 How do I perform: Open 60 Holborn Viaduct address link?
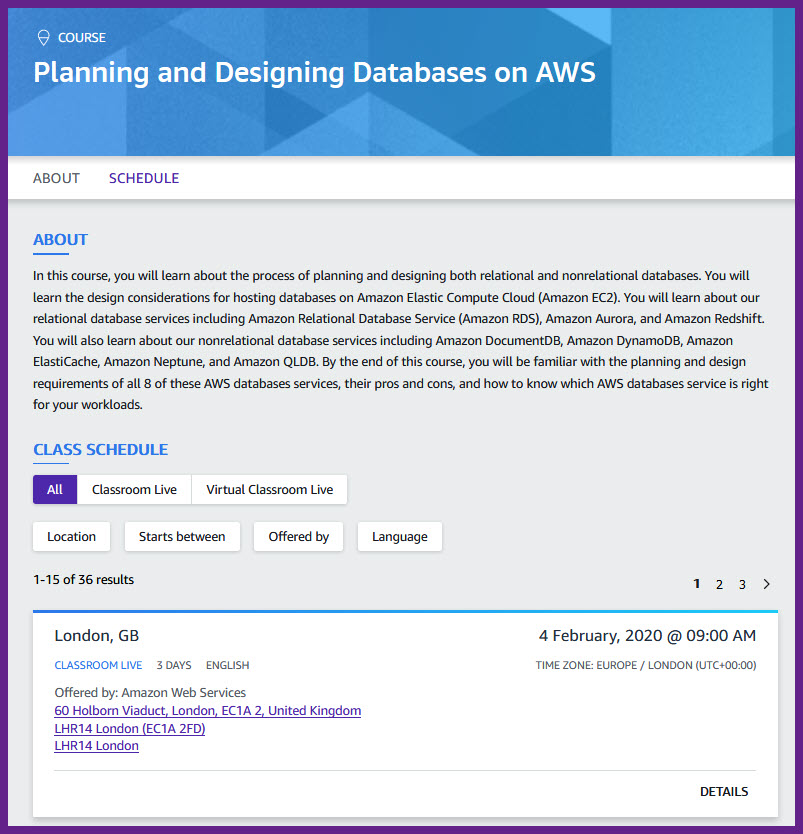click(207, 711)
